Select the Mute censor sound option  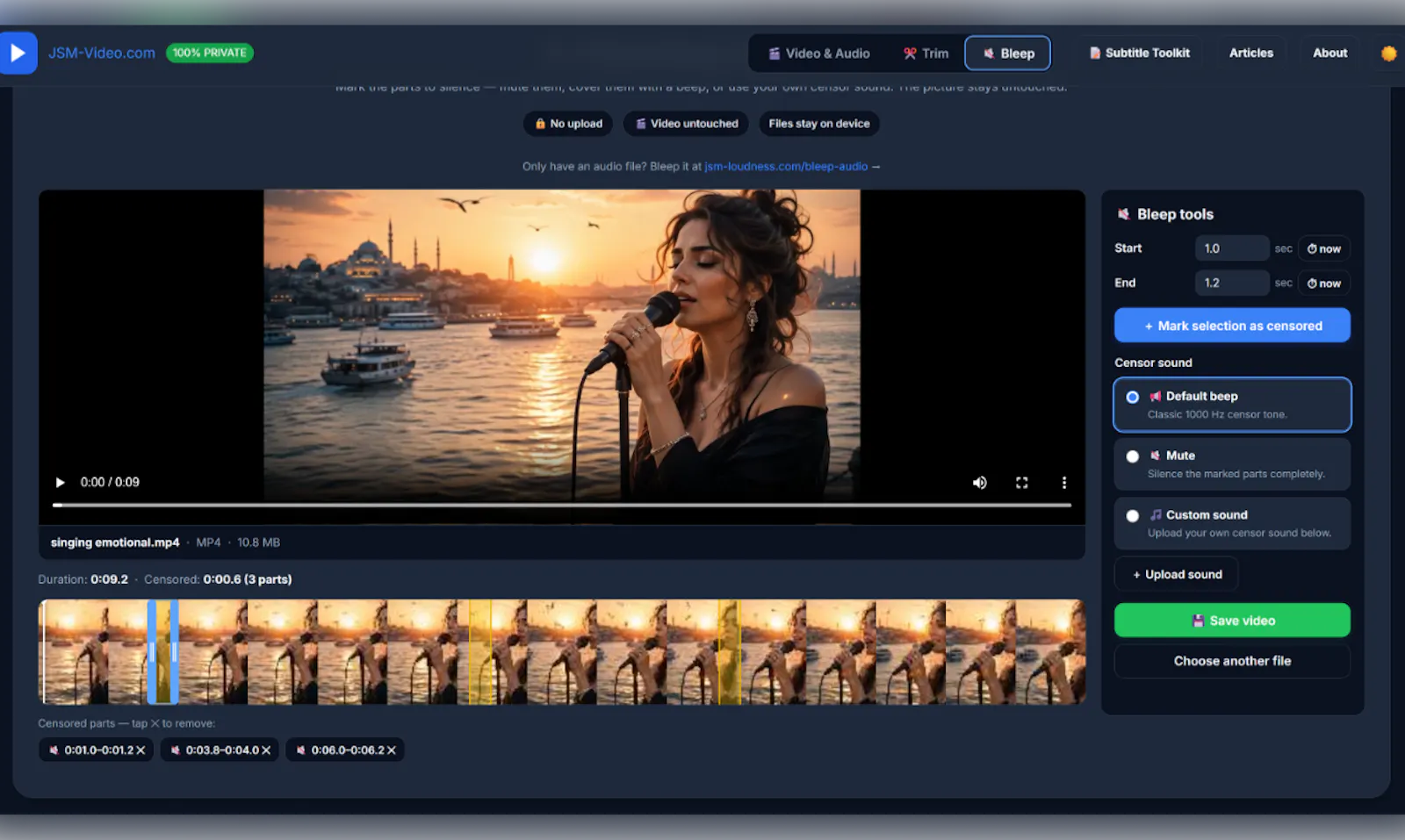click(x=1232, y=464)
